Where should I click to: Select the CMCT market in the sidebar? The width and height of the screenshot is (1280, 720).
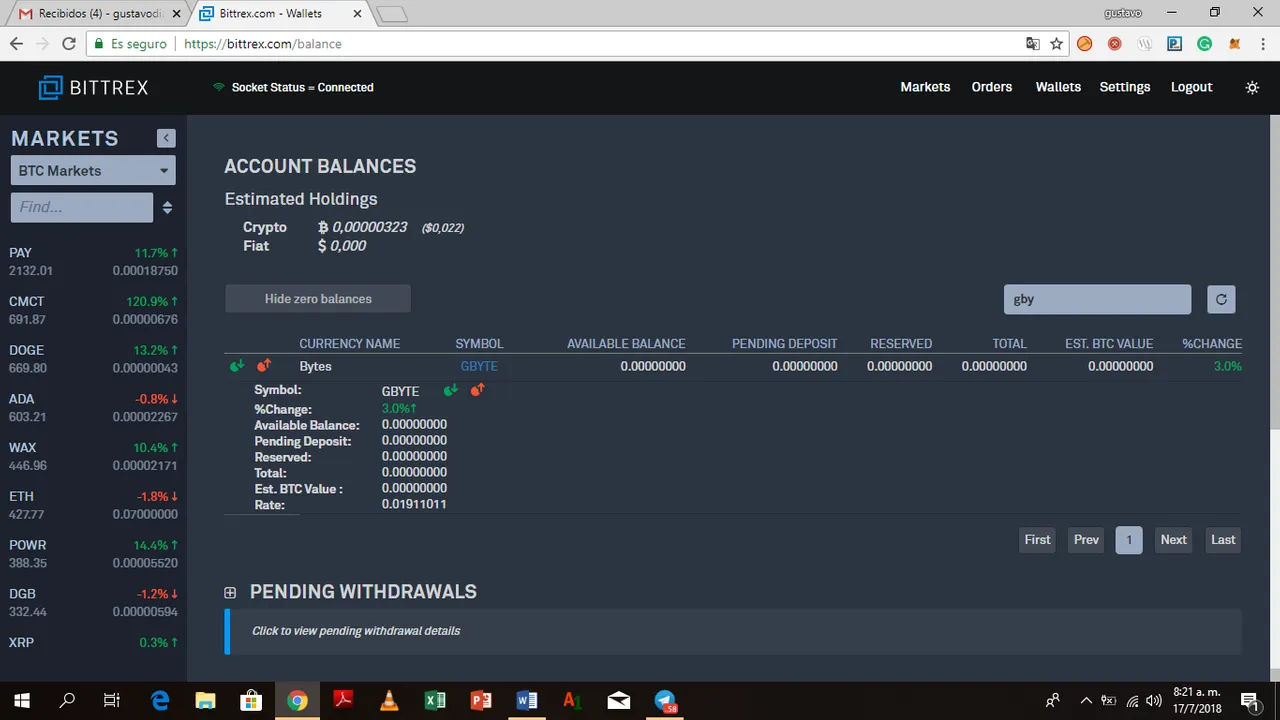[93, 310]
